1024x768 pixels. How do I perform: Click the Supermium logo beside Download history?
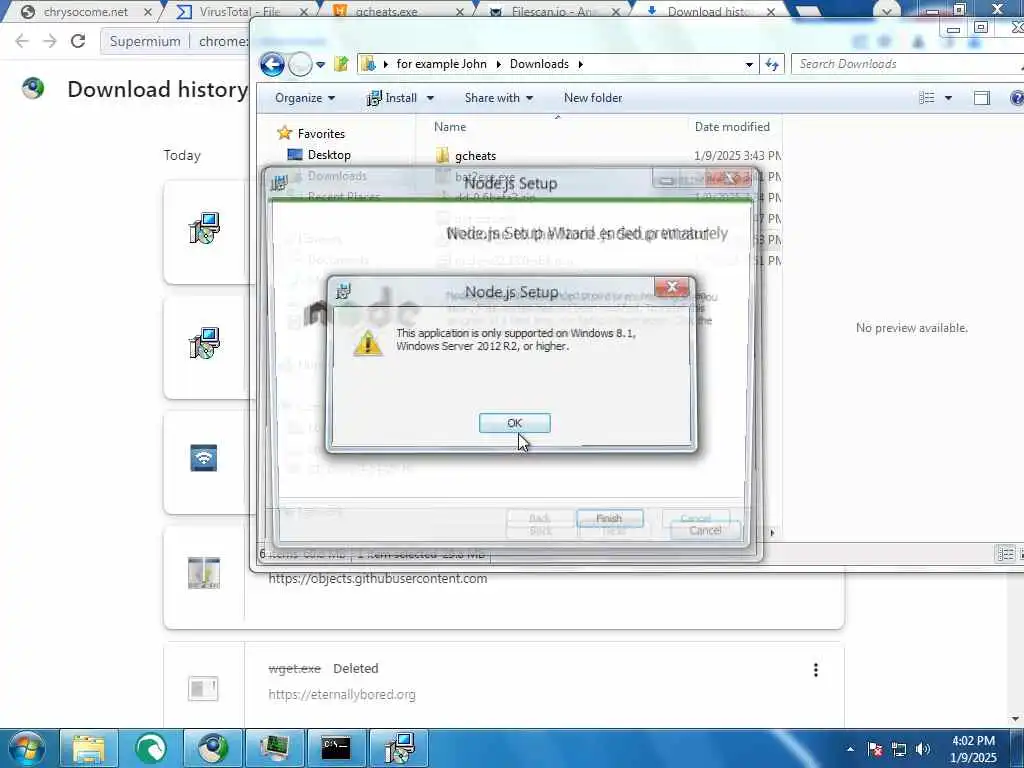coord(33,88)
